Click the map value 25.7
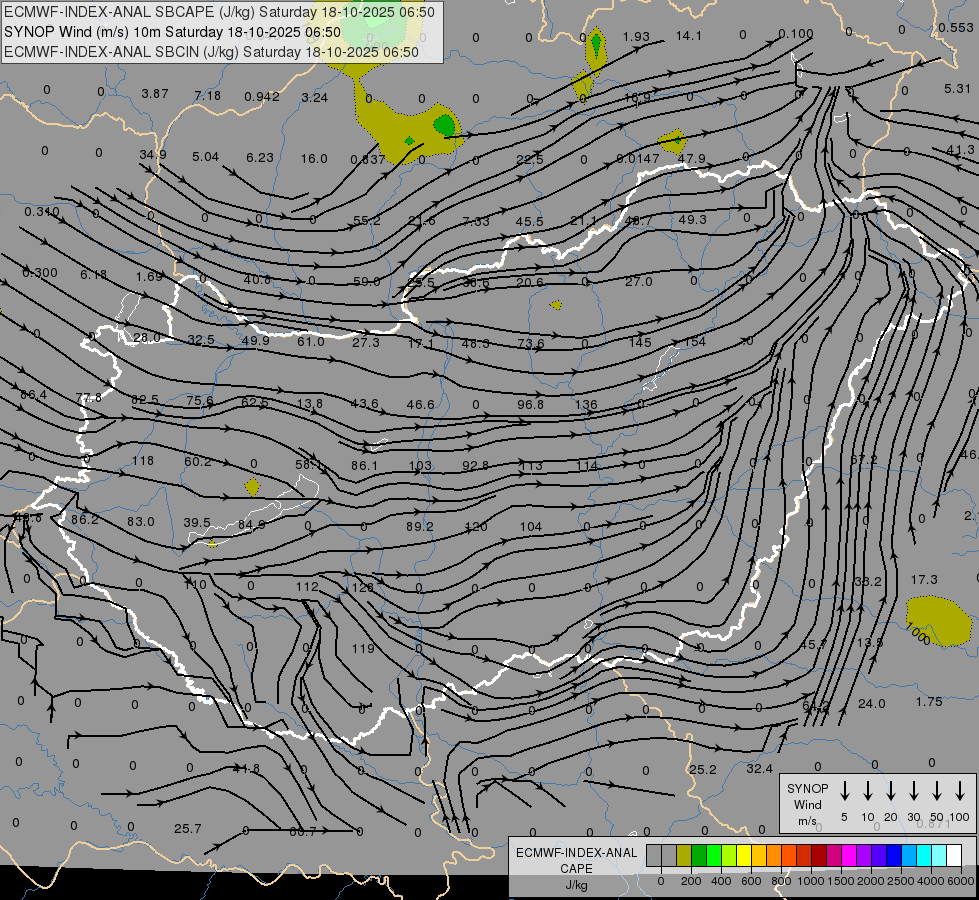Viewport: 979px width, 900px height. click(188, 829)
